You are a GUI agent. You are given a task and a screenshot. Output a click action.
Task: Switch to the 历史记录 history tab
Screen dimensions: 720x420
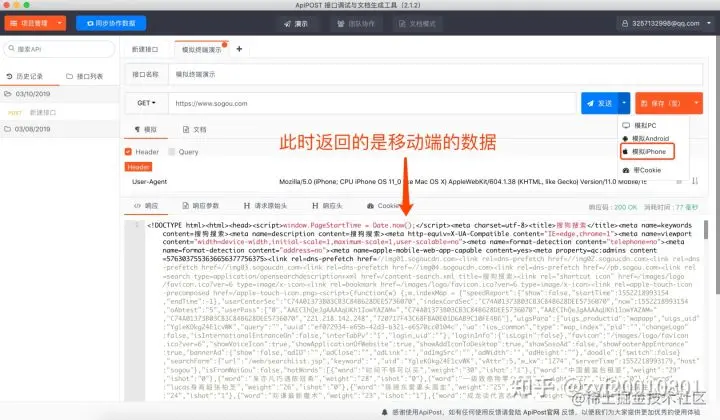(30, 76)
